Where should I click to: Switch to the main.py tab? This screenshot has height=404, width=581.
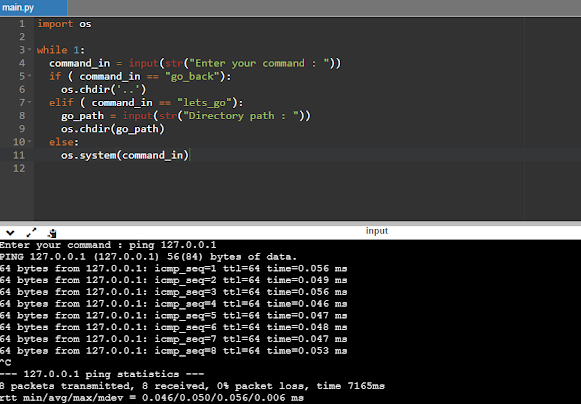pyautogui.click(x=33, y=7)
